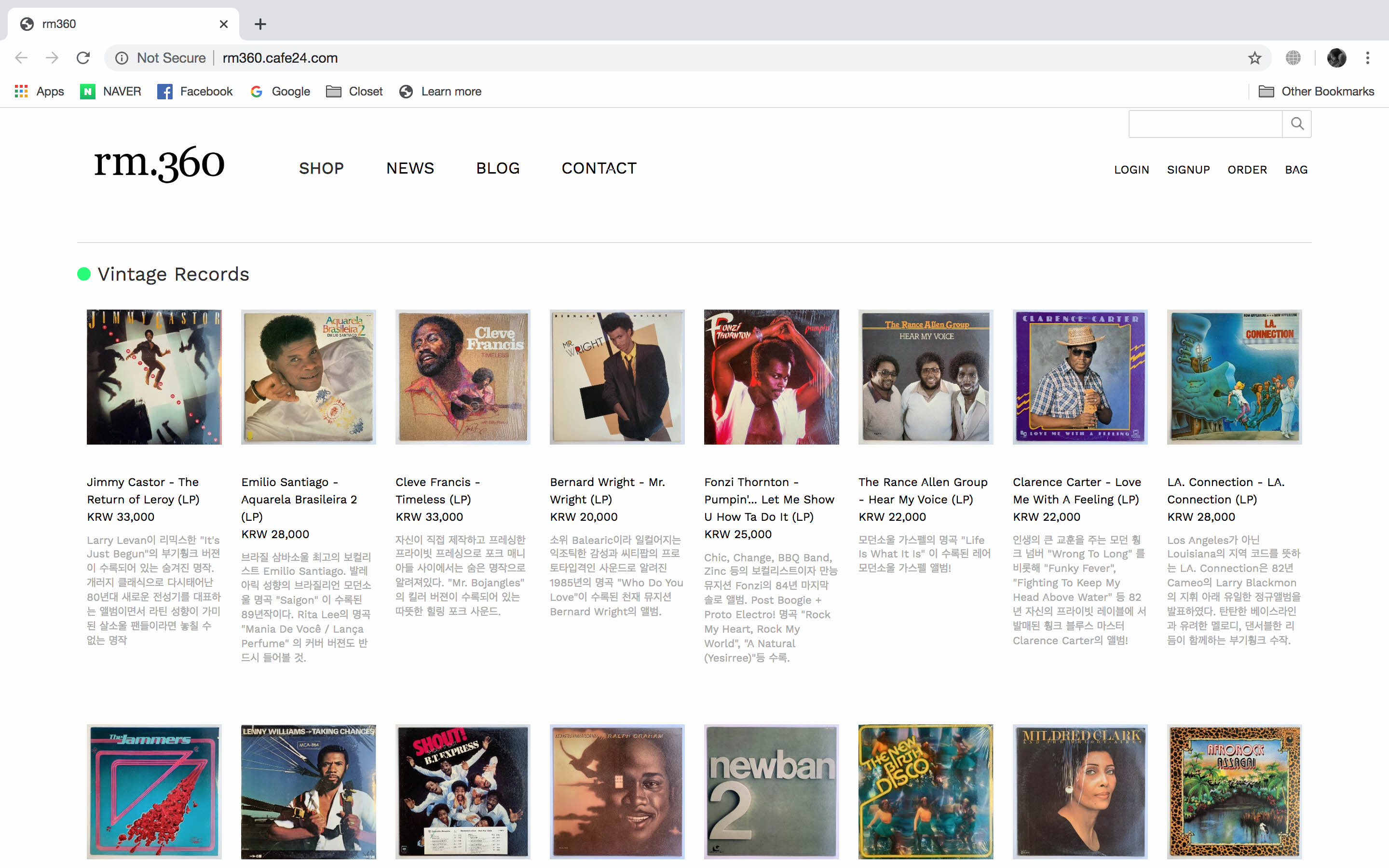Open the Rance Allen Group album cover
Screen dimensions: 1389x868
pos(926,377)
